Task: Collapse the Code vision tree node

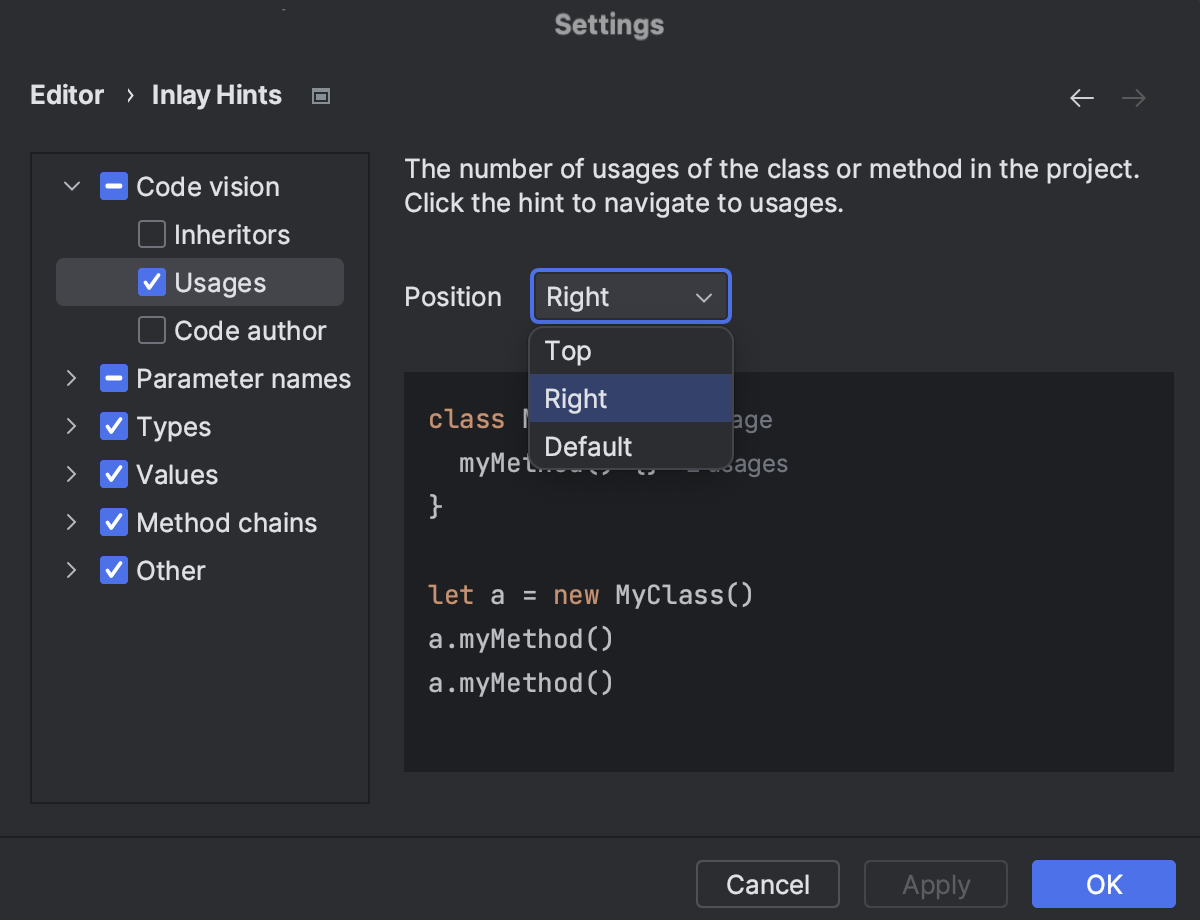Action: 71,186
